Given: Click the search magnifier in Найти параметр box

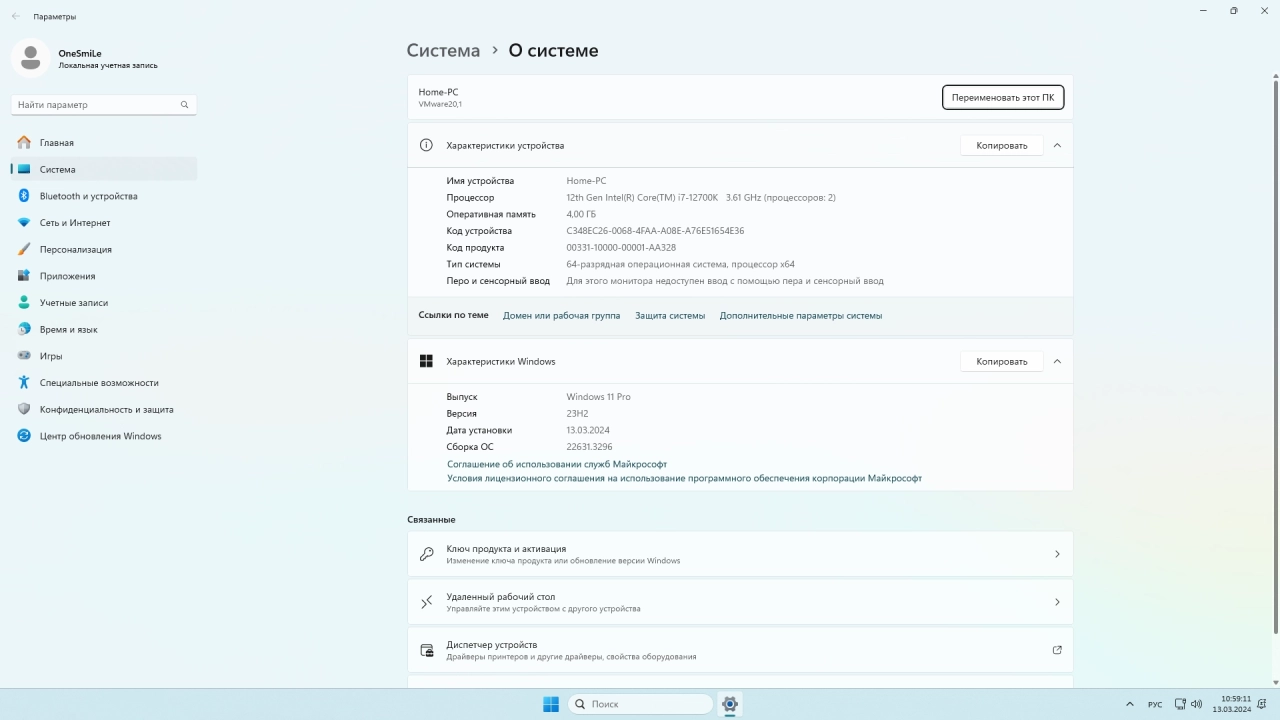Looking at the screenshot, I should pos(184,104).
